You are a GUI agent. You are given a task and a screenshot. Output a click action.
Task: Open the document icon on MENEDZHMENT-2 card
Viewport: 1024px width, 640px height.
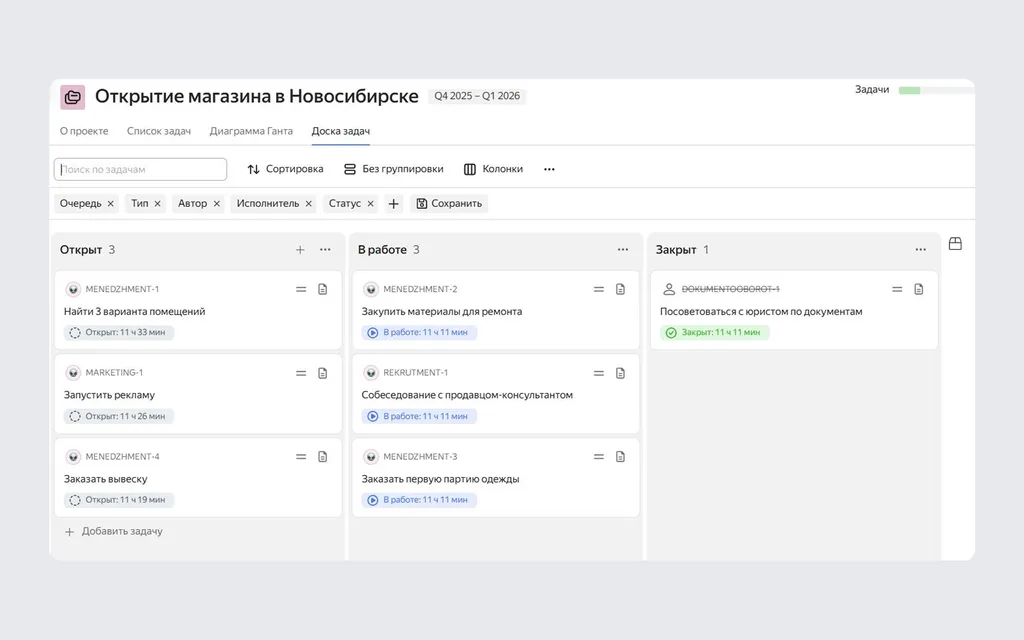[620, 289]
